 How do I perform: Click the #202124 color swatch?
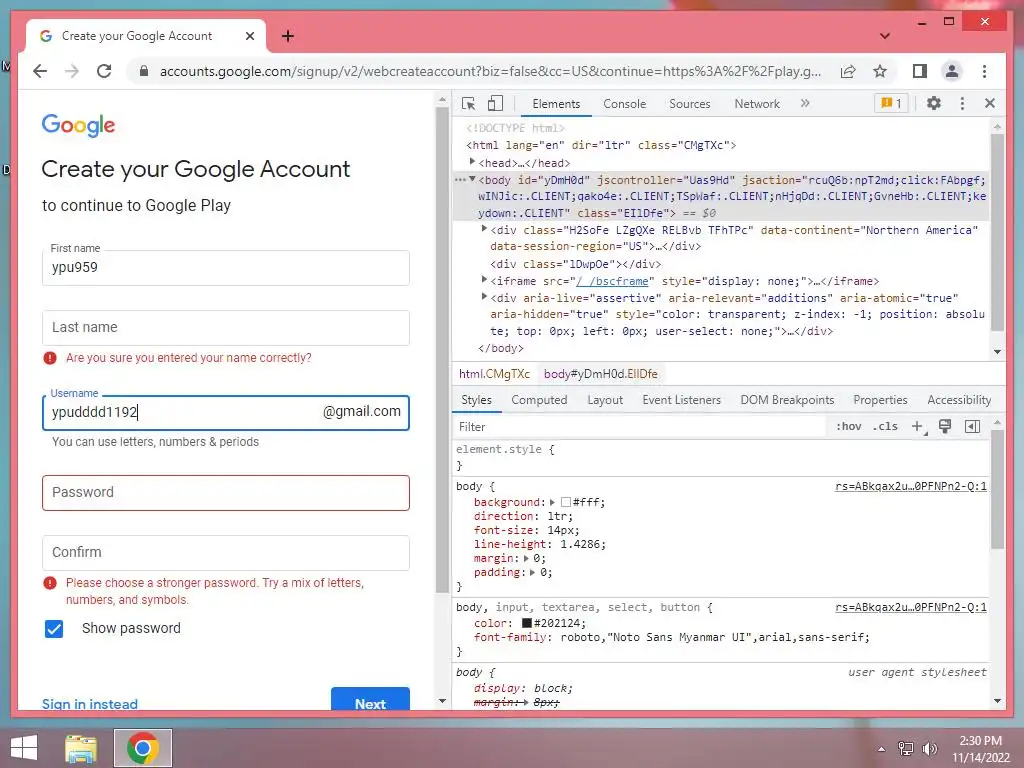pyautogui.click(x=526, y=623)
